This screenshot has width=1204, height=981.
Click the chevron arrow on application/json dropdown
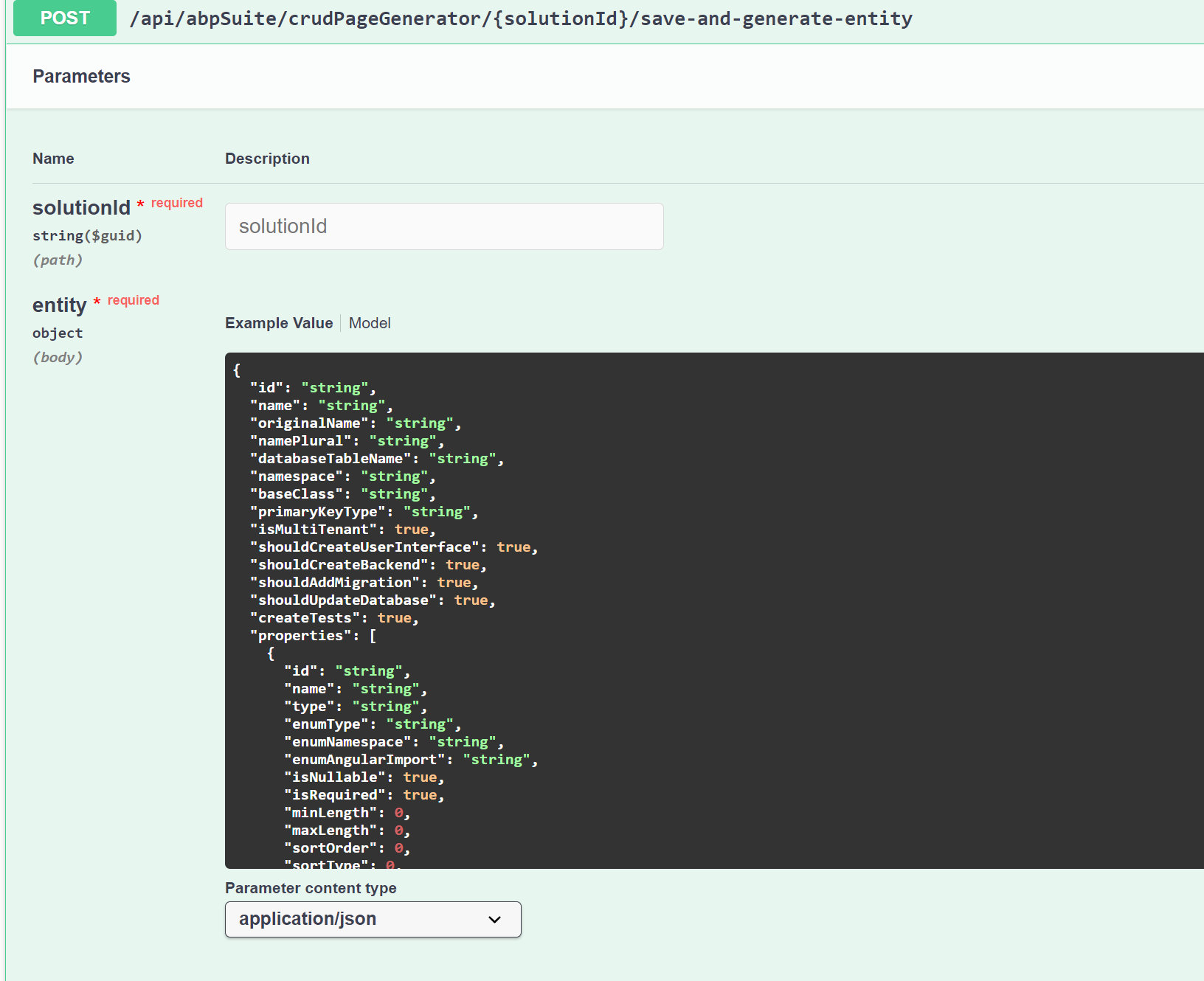[494, 919]
